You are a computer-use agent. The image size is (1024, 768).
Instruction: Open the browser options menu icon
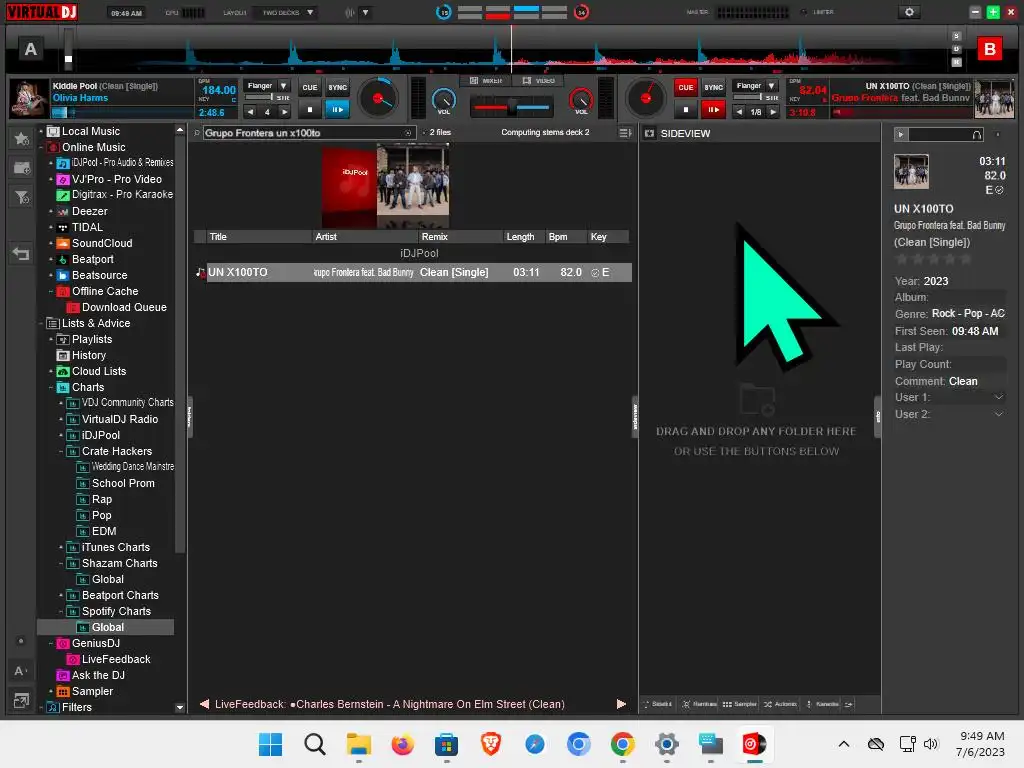coord(624,133)
